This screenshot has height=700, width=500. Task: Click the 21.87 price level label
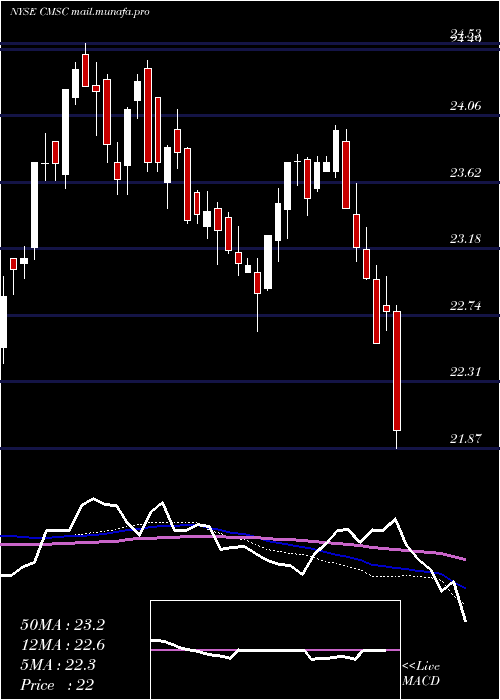[466, 438]
